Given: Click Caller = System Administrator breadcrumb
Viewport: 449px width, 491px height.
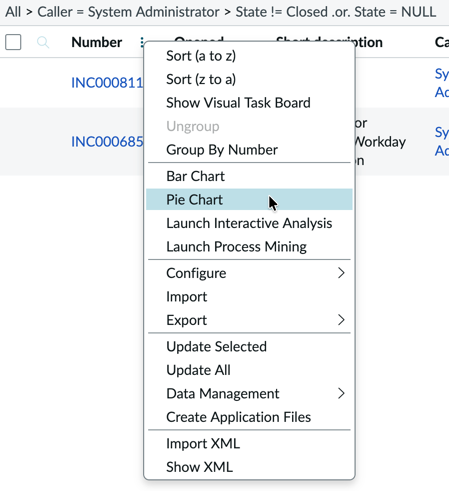Looking at the screenshot, I should tap(128, 12).
